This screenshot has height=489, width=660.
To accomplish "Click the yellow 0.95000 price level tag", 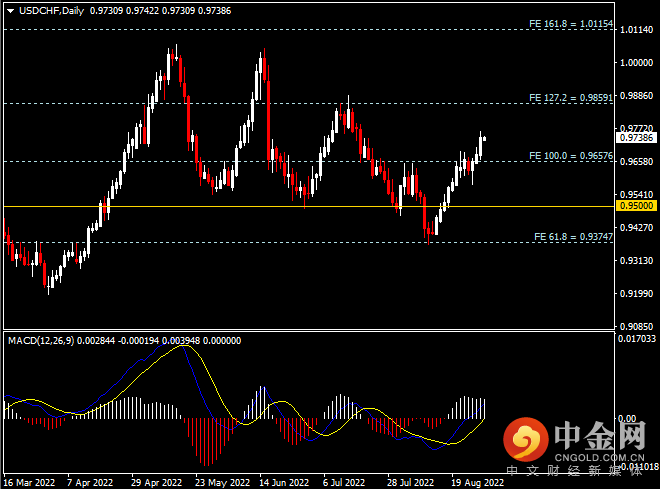I will [x=636, y=206].
